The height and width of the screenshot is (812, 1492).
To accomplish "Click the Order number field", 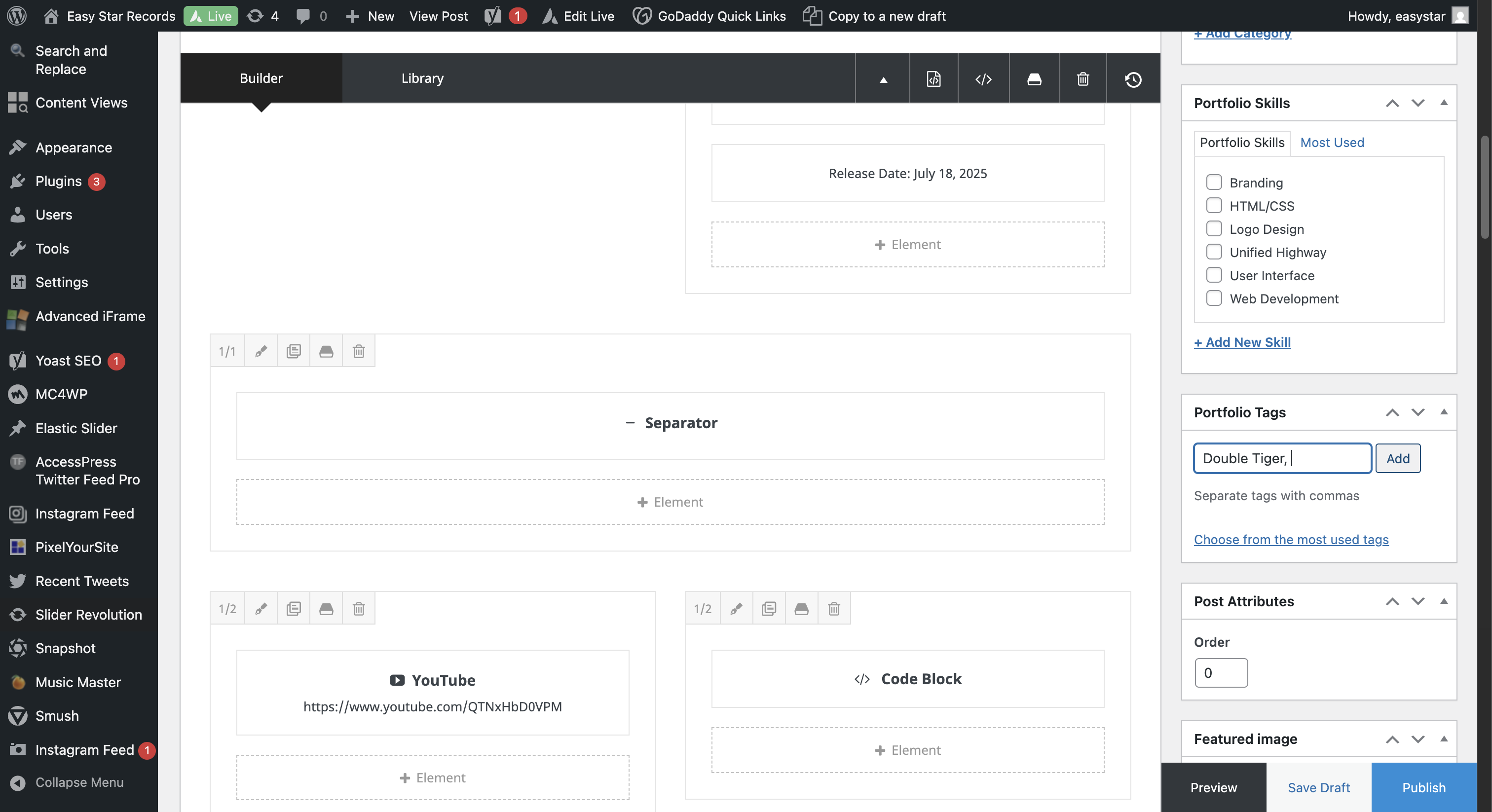I will pos(1220,672).
